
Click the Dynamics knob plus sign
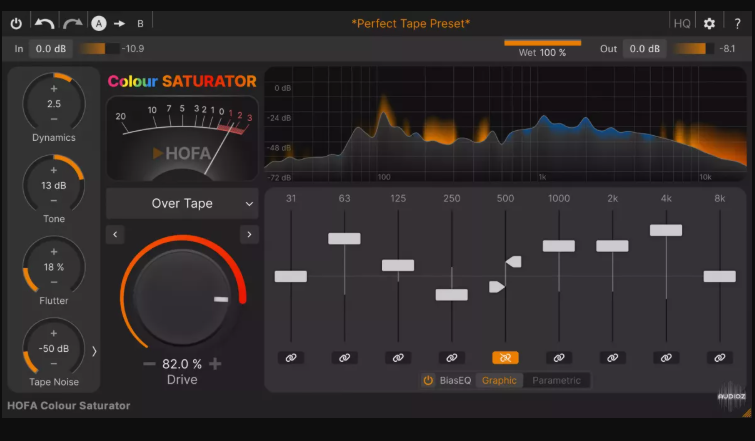click(54, 89)
